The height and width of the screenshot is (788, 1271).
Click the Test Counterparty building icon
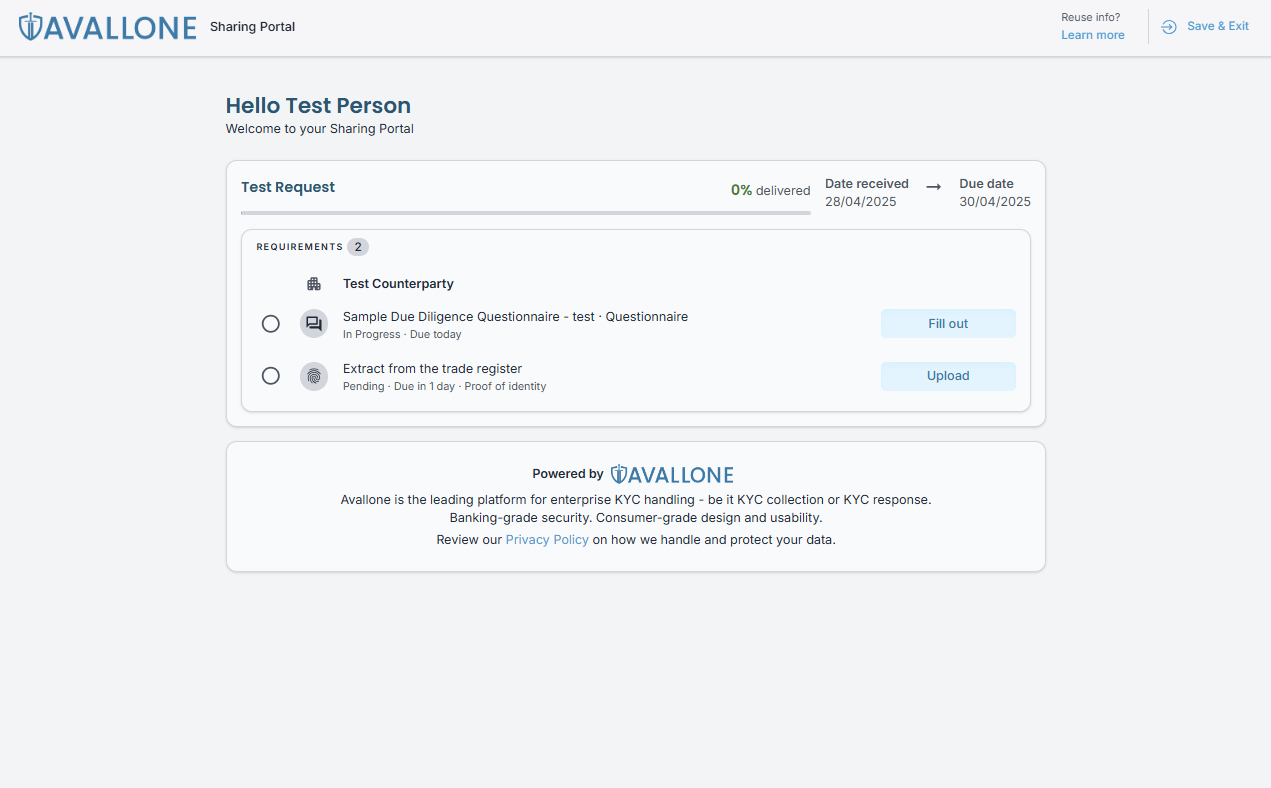pos(314,284)
